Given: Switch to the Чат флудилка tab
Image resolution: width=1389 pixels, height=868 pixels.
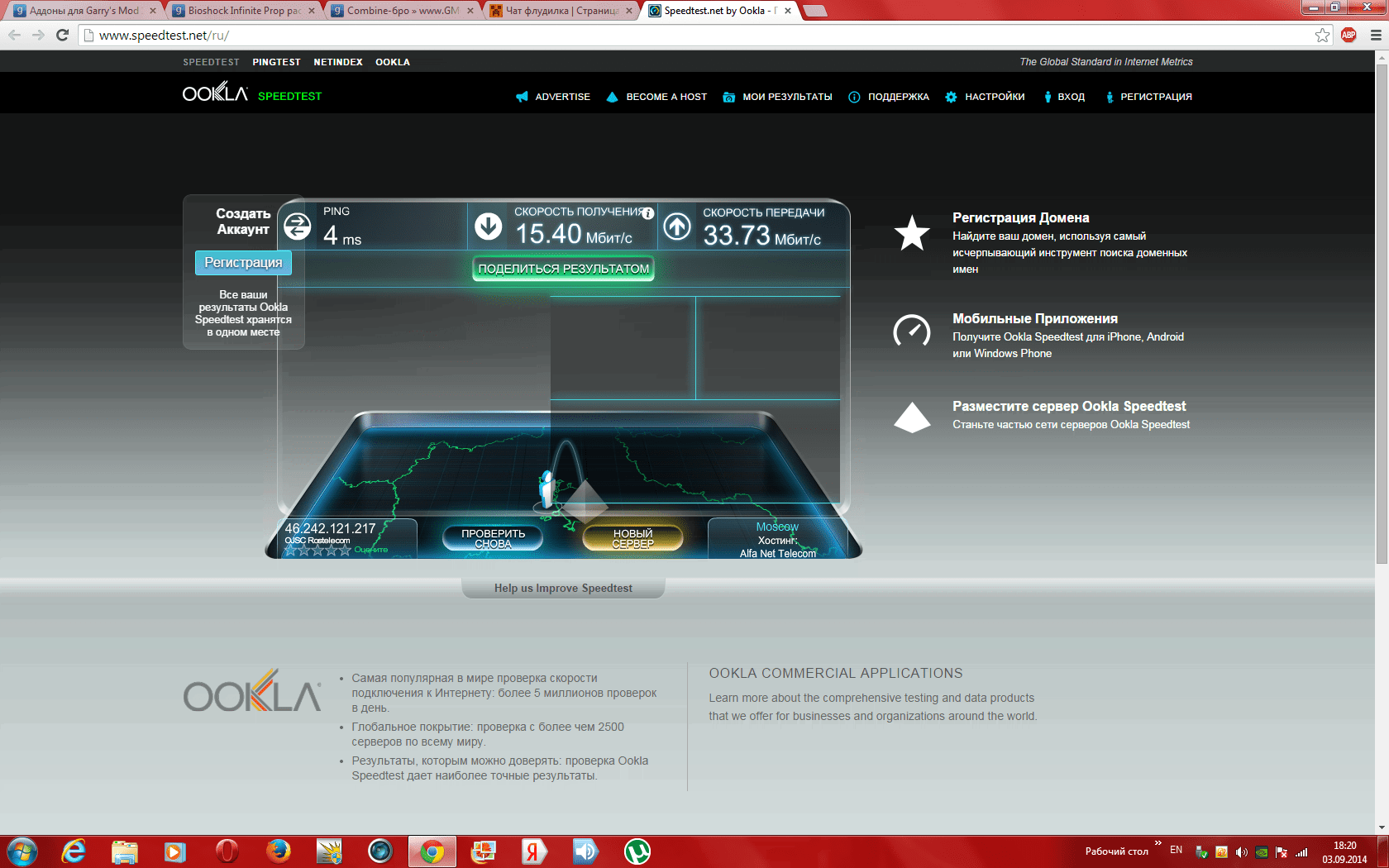Looking at the screenshot, I should point(561,11).
